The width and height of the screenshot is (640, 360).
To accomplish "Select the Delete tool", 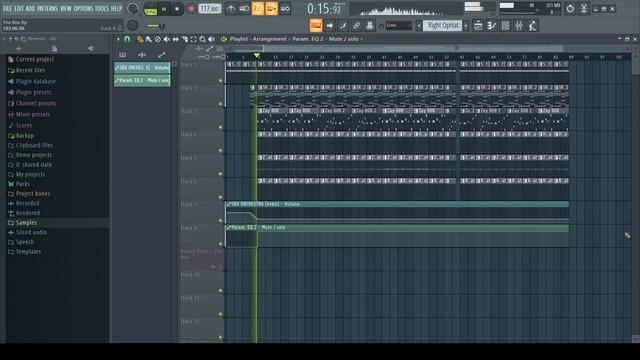I will click(158, 39).
